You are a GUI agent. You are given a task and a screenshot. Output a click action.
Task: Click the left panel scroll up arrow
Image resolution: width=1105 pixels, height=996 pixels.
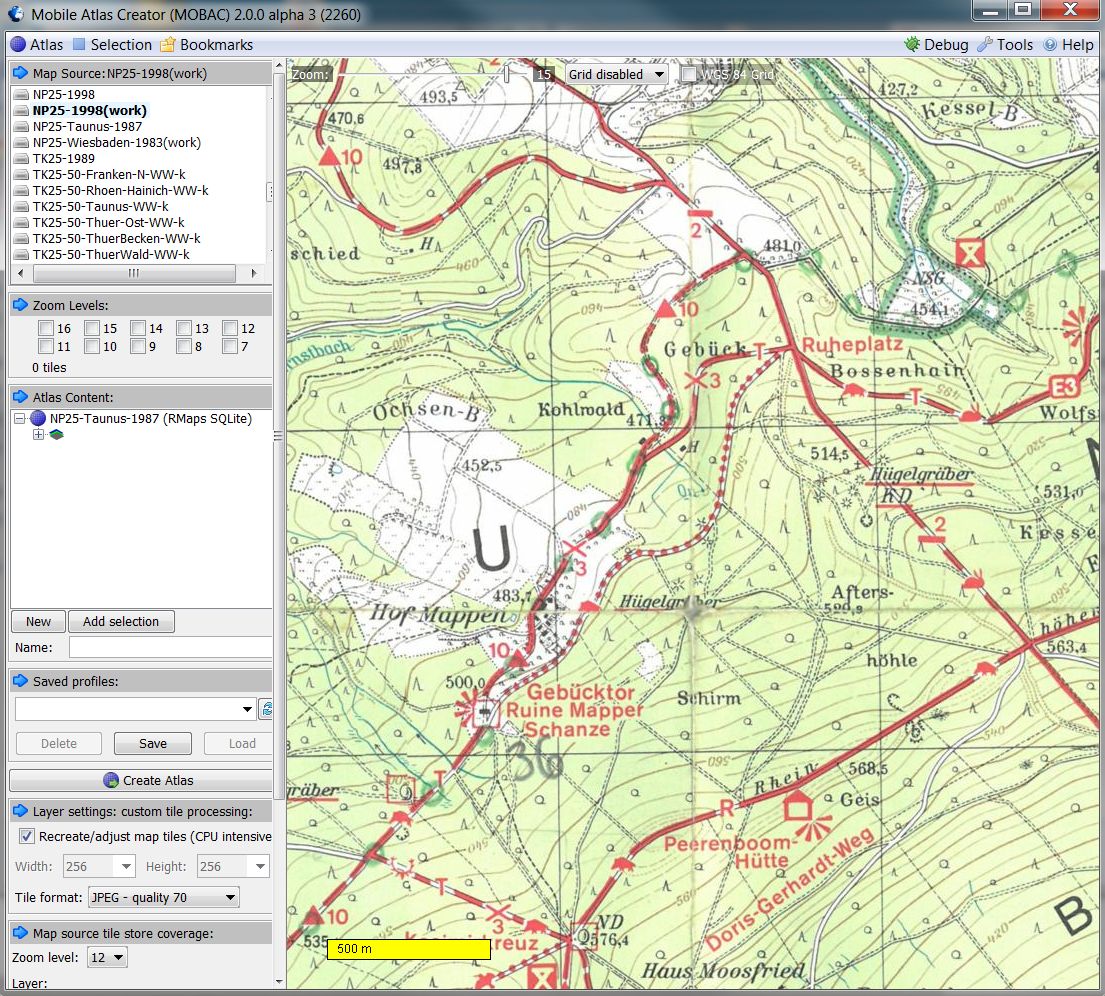[x=279, y=65]
